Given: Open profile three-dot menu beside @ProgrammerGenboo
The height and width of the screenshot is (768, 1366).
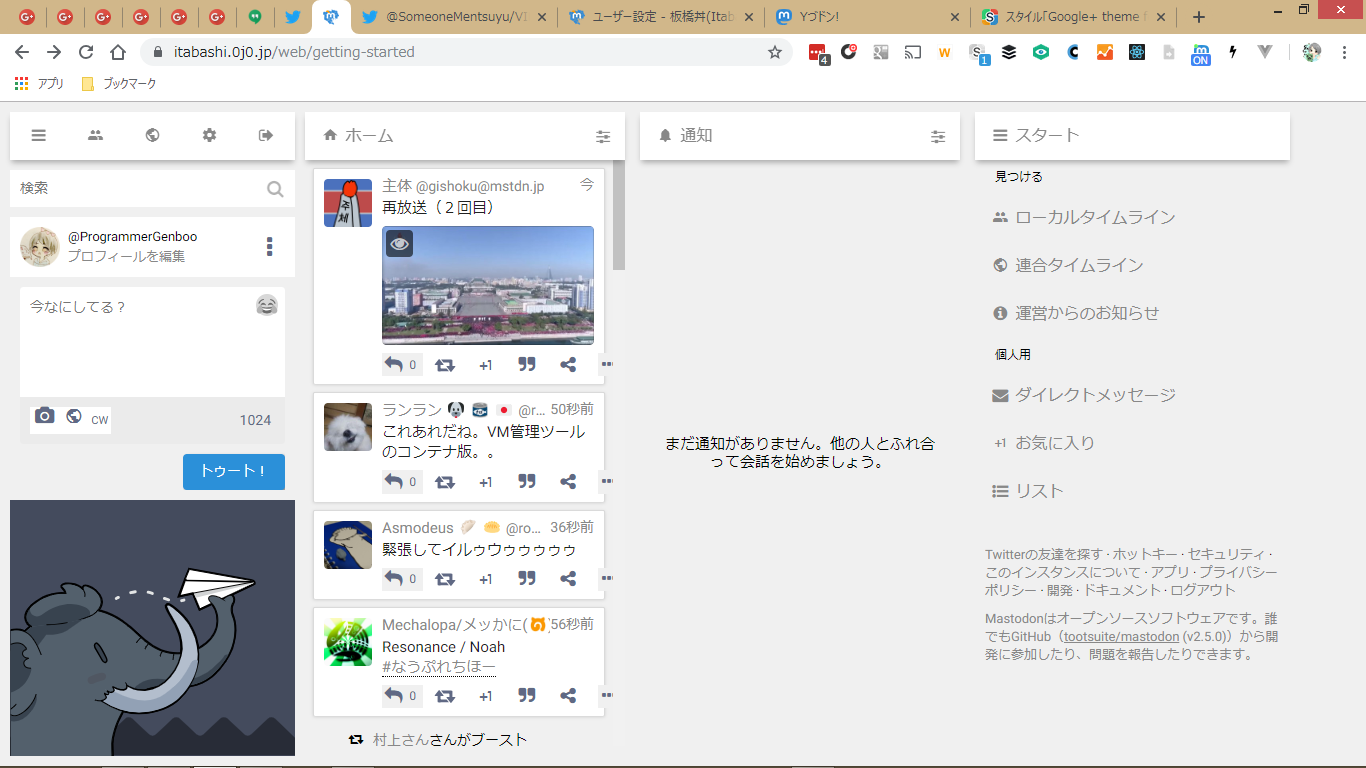Looking at the screenshot, I should (269, 247).
